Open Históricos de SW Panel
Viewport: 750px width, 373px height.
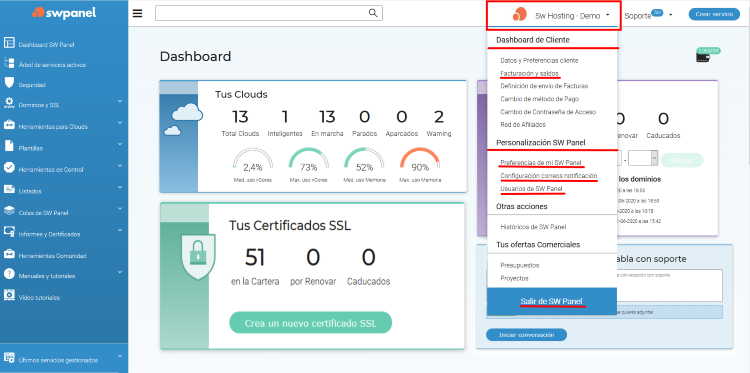click(533, 227)
